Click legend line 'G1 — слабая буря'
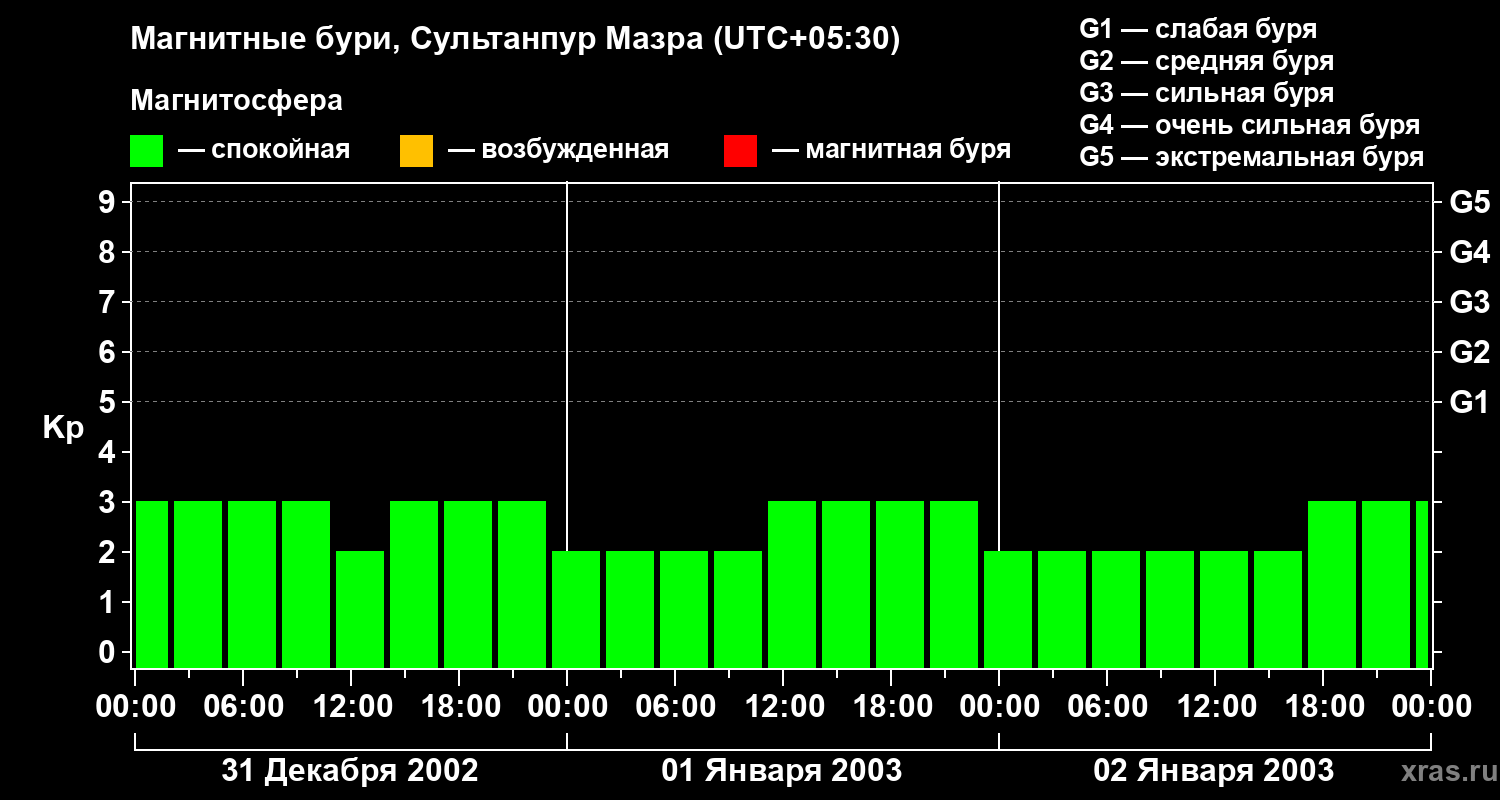The width and height of the screenshot is (1500, 800). 1198,29
